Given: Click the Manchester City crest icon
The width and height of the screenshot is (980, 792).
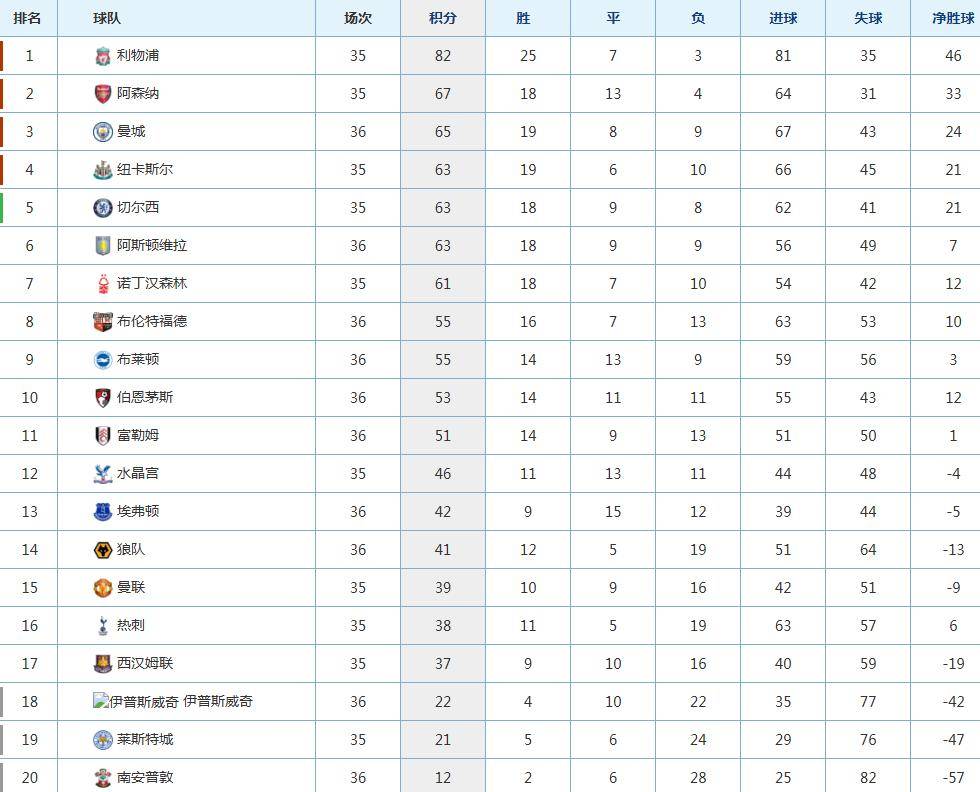Looking at the screenshot, I should point(102,132).
